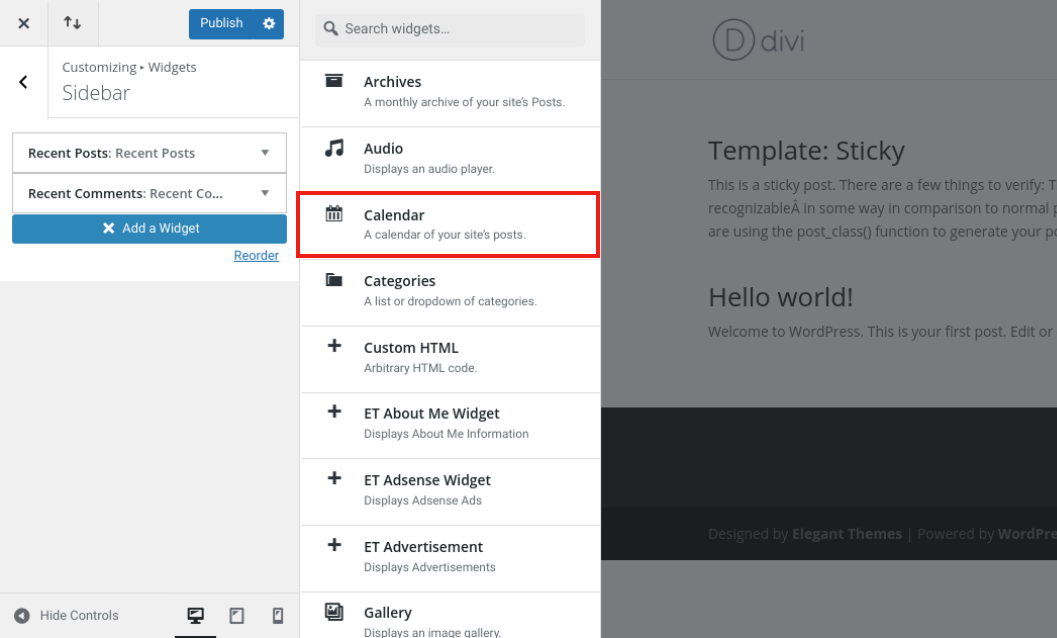Select the Gallery widget title
Image resolution: width=1057 pixels, height=638 pixels.
point(388,612)
